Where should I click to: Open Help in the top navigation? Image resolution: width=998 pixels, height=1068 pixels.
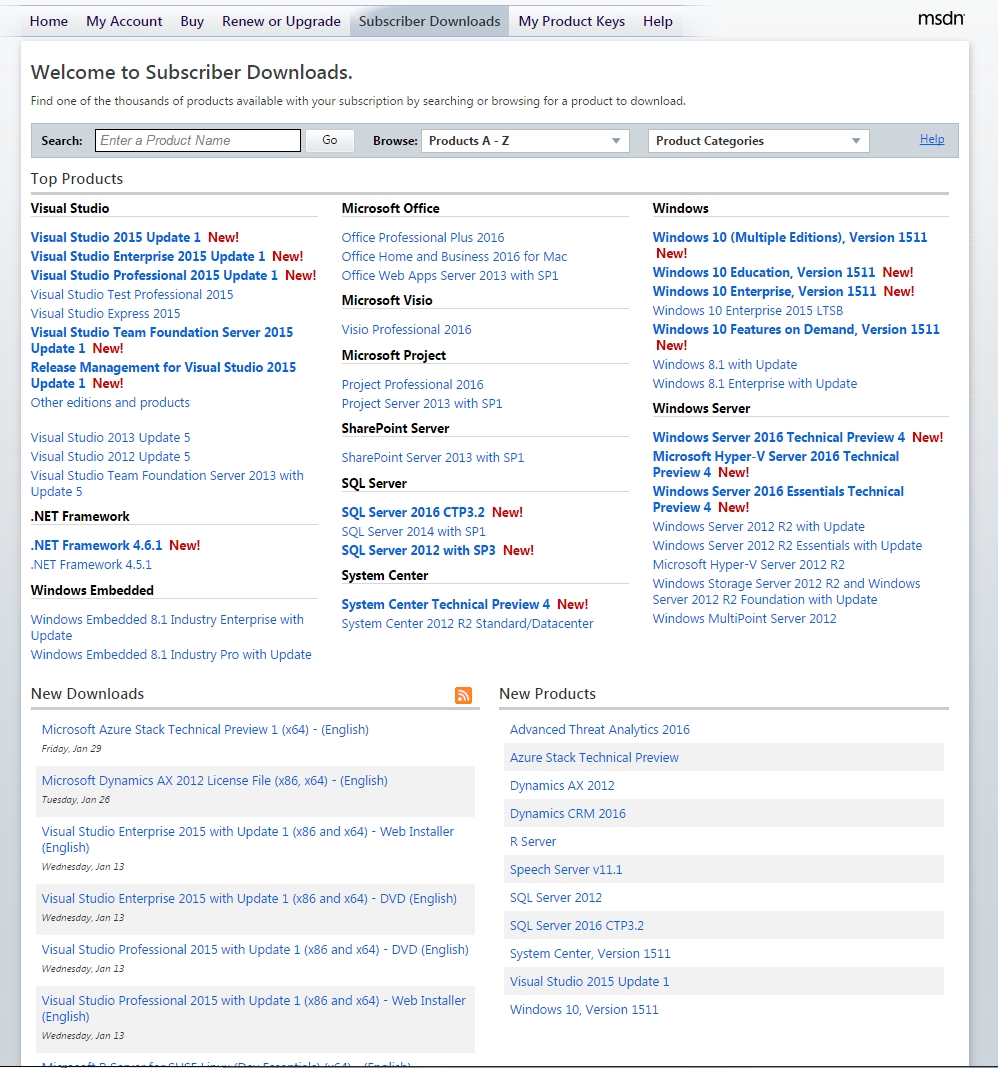pos(657,21)
